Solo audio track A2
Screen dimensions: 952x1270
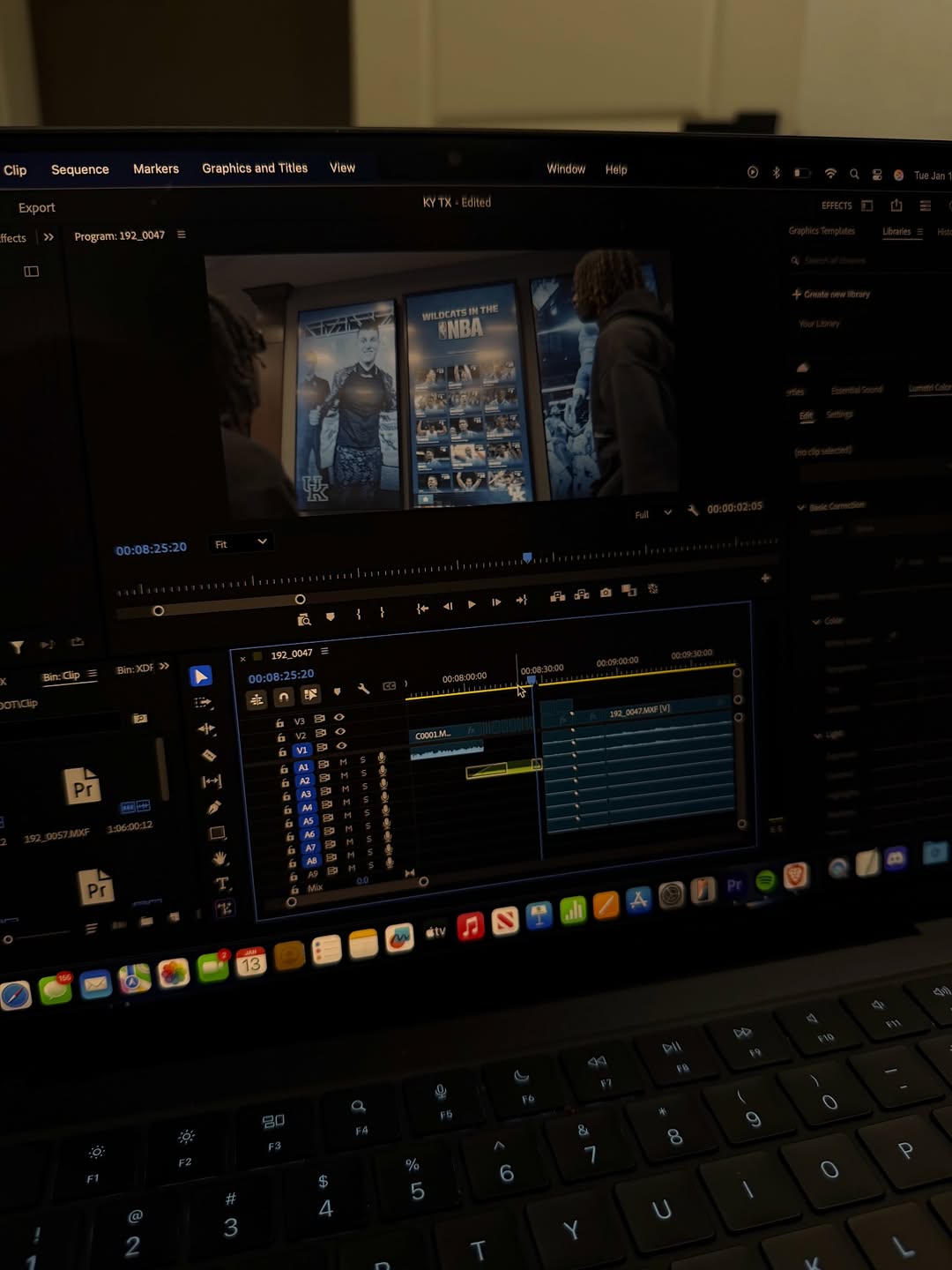tap(363, 773)
